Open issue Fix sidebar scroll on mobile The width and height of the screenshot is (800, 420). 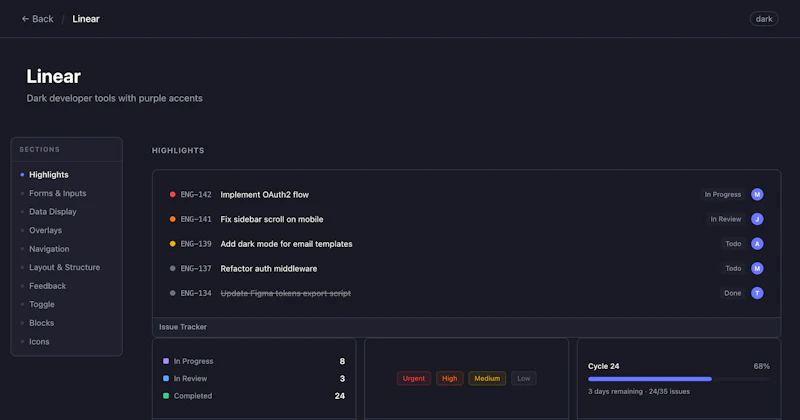[x=272, y=219]
